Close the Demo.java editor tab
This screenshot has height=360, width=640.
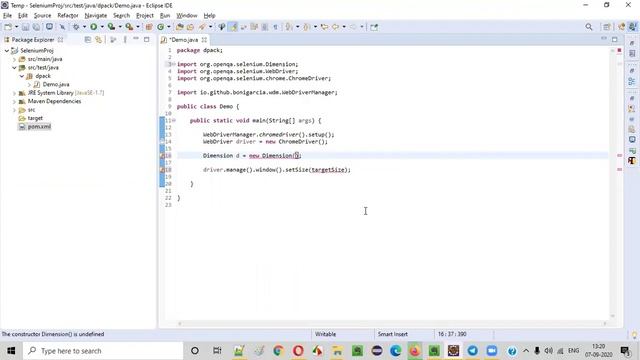204,40
